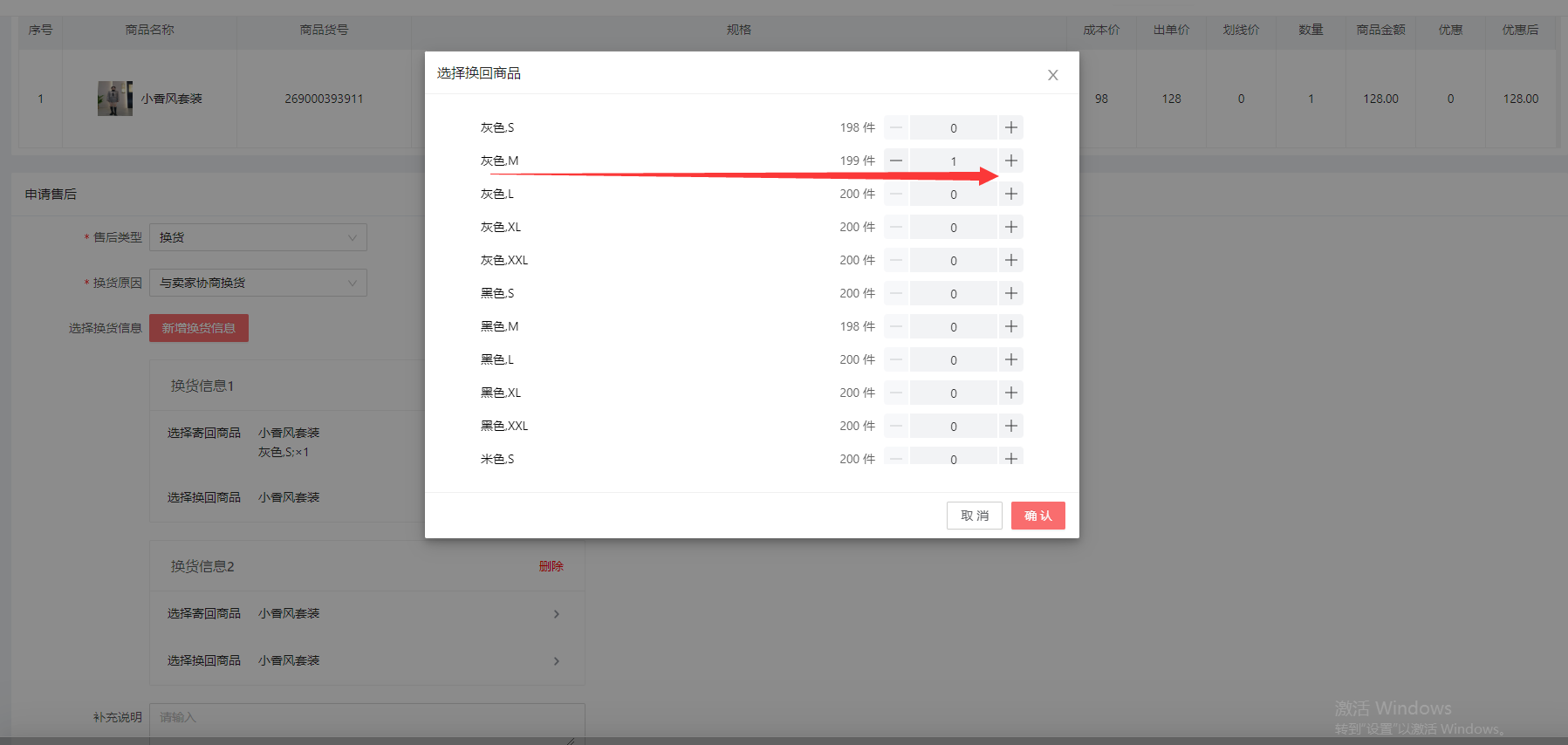Close the 选择换回商品 dialog
This screenshot has width=1568, height=745.
(x=1052, y=75)
